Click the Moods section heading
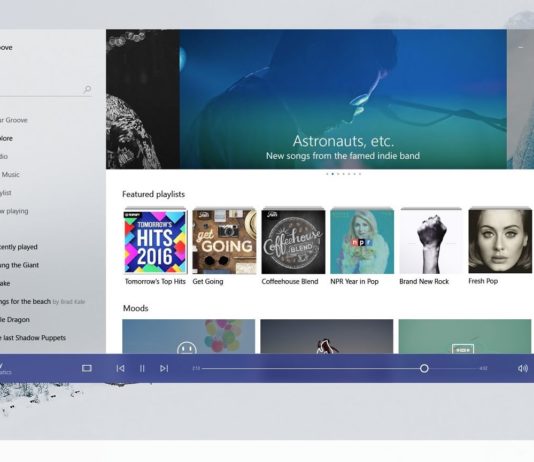534x462 pixels. pos(136,308)
